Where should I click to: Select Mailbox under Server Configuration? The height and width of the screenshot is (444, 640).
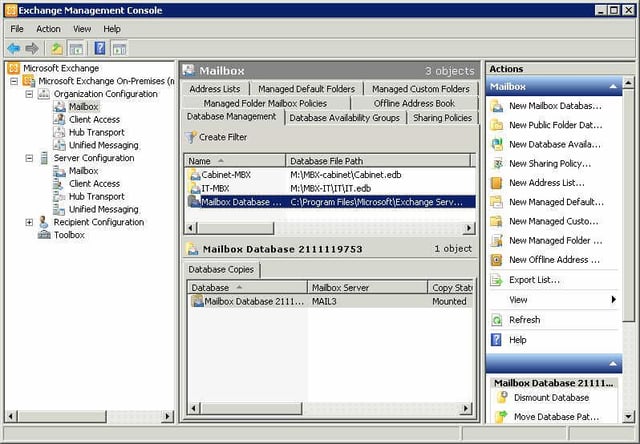(x=83, y=171)
